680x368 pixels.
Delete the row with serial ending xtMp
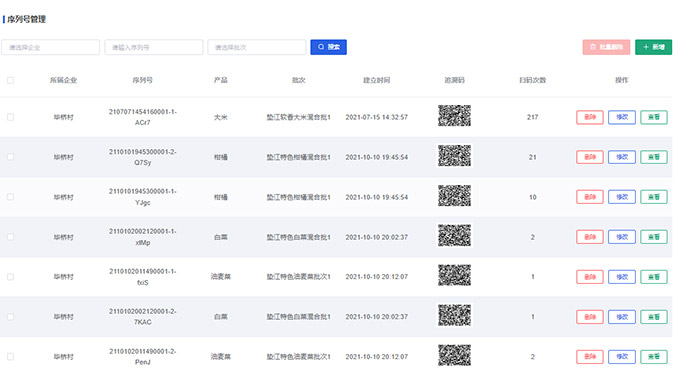590,237
